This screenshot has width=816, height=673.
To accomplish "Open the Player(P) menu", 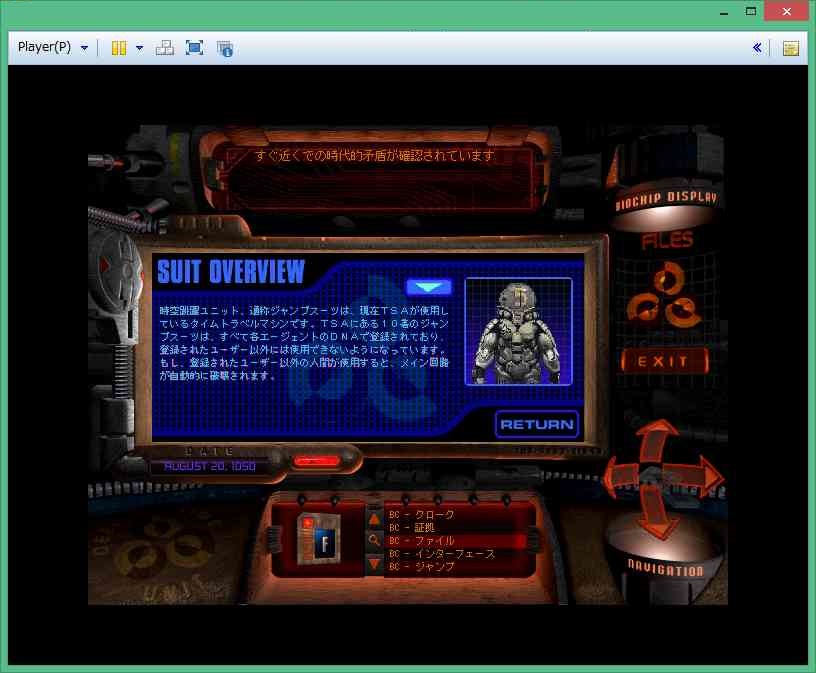I will (53, 47).
